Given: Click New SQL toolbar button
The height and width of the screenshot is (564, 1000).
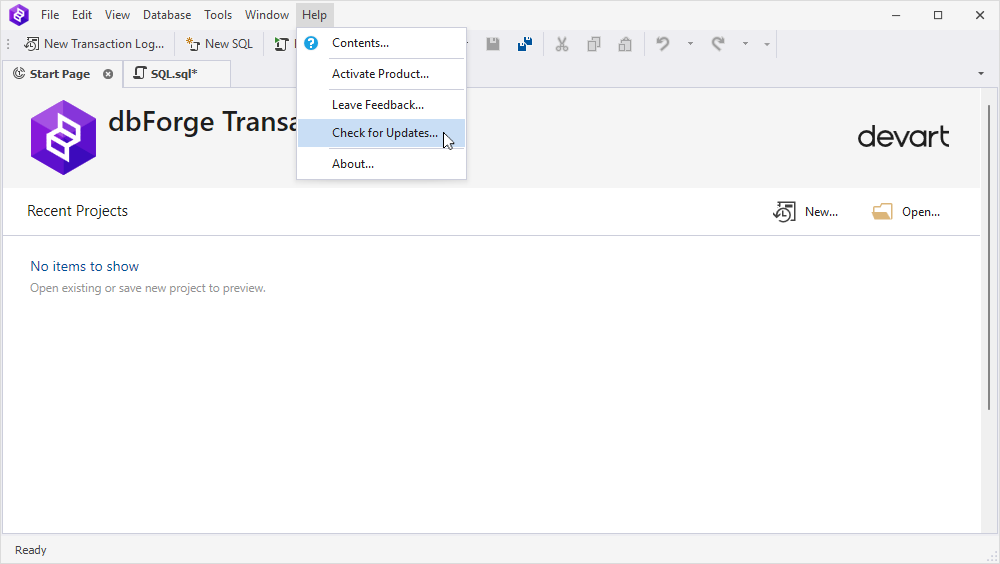Looking at the screenshot, I should tap(219, 44).
